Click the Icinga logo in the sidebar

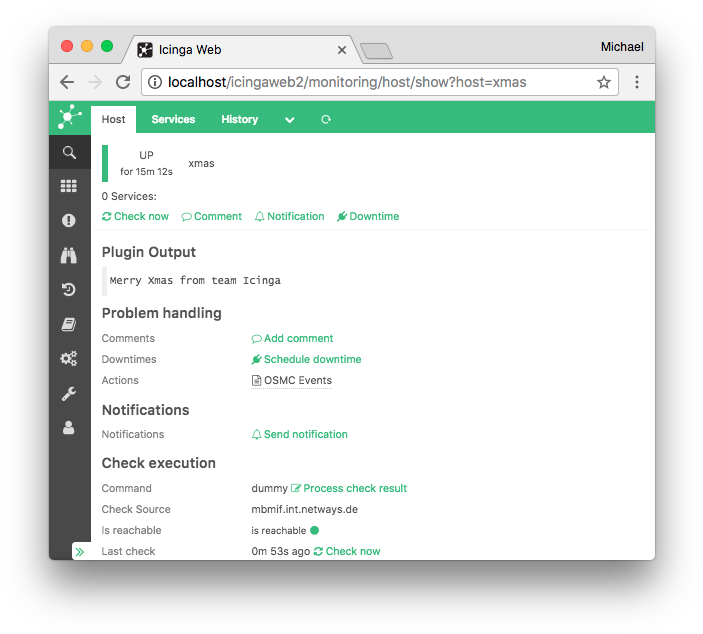pyautogui.click(x=69, y=118)
